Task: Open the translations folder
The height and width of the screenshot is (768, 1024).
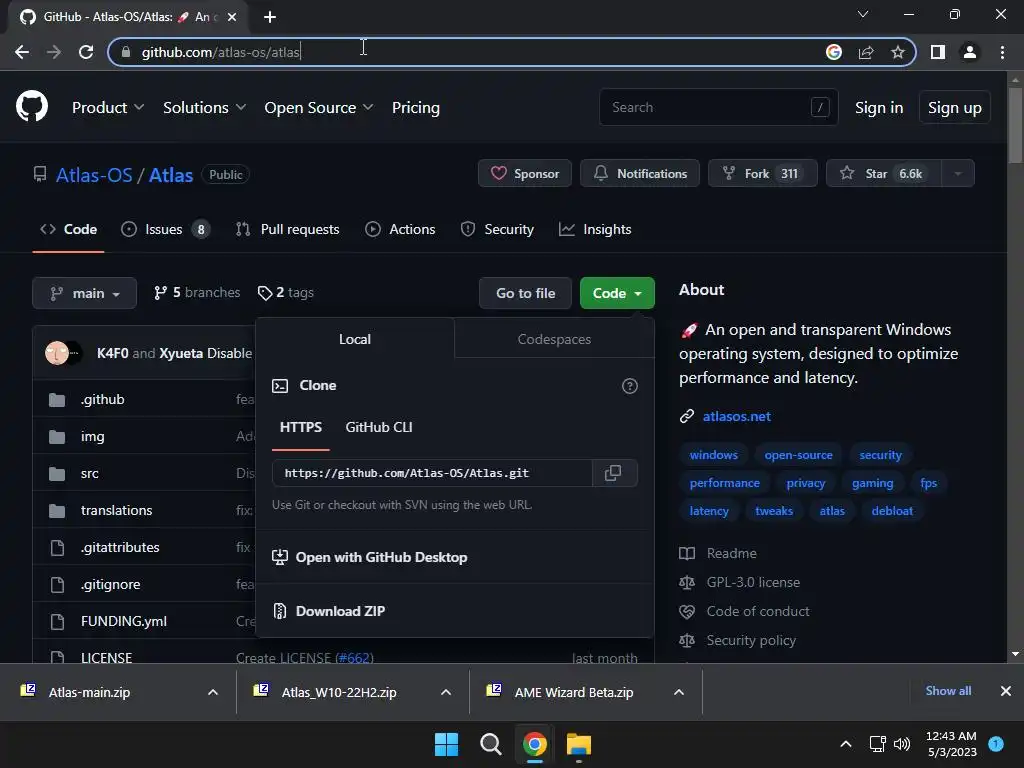Action: [117, 511]
